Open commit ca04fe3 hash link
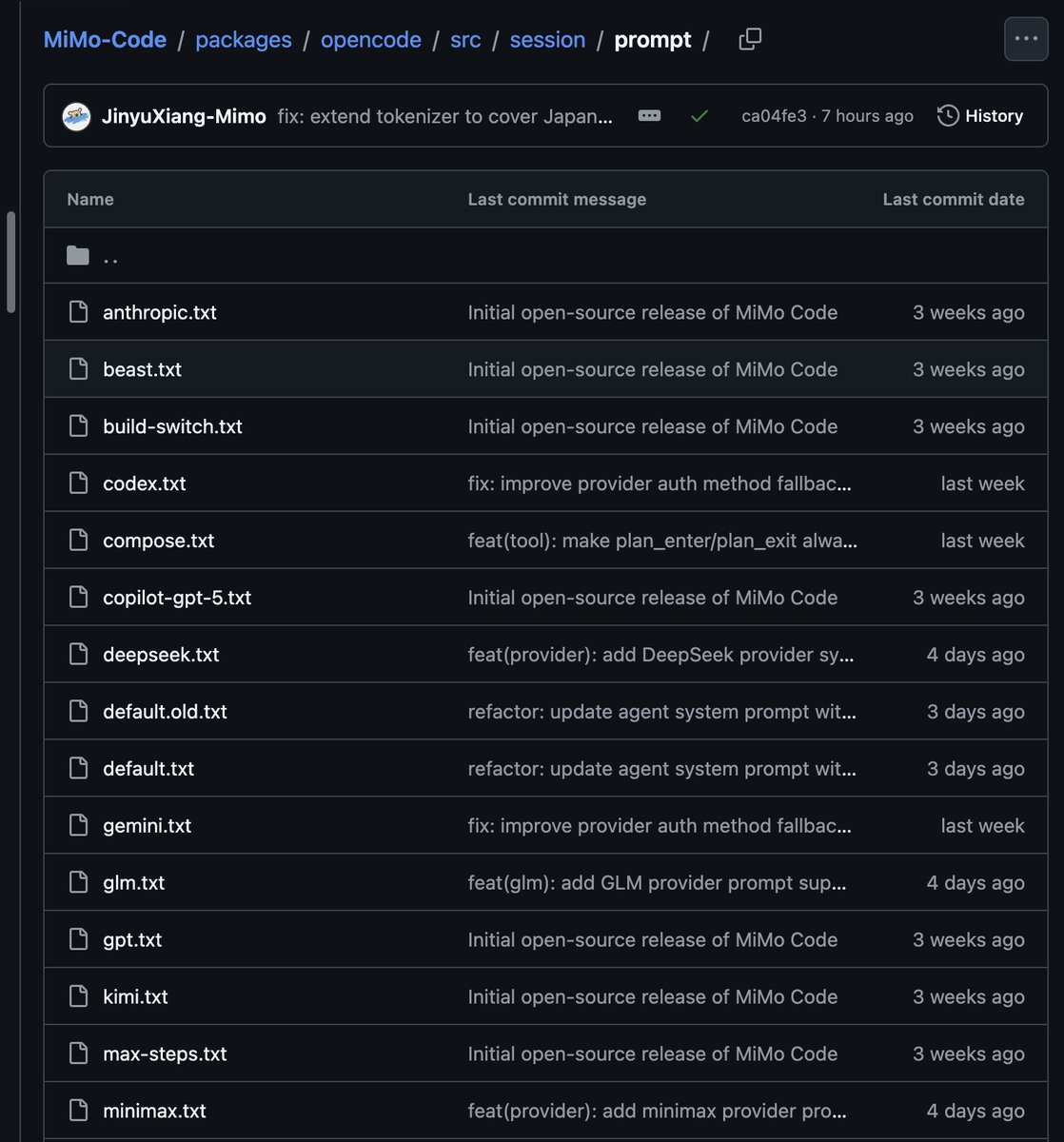The width and height of the screenshot is (1064, 1142). coord(774,116)
